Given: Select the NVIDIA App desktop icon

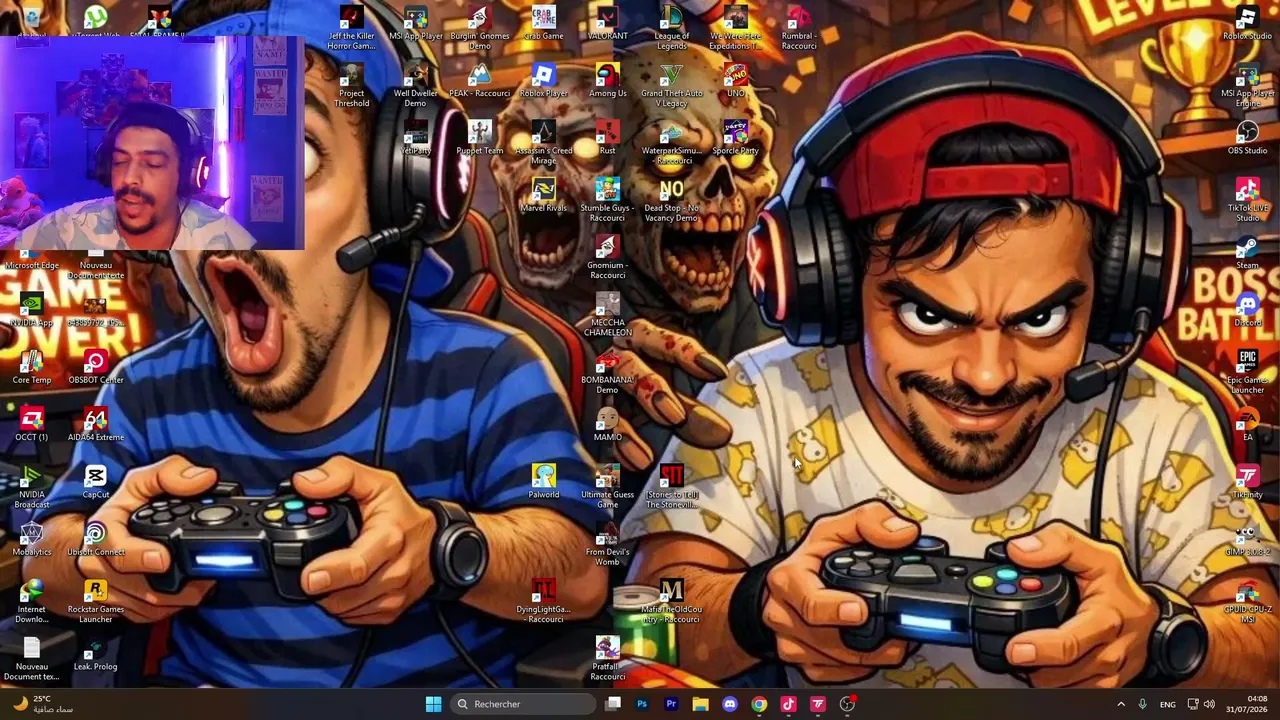Looking at the screenshot, I should coord(31,311).
